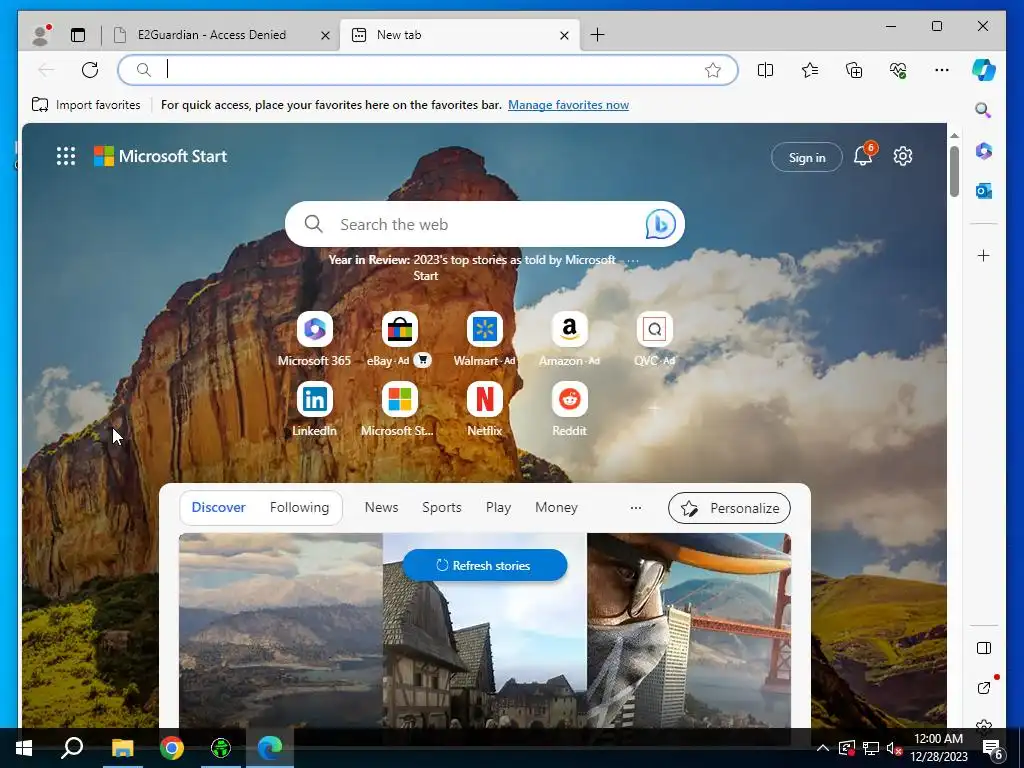Click the Personalize button
The width and height of the screenshot is (1024, 768).
point(729,508)
